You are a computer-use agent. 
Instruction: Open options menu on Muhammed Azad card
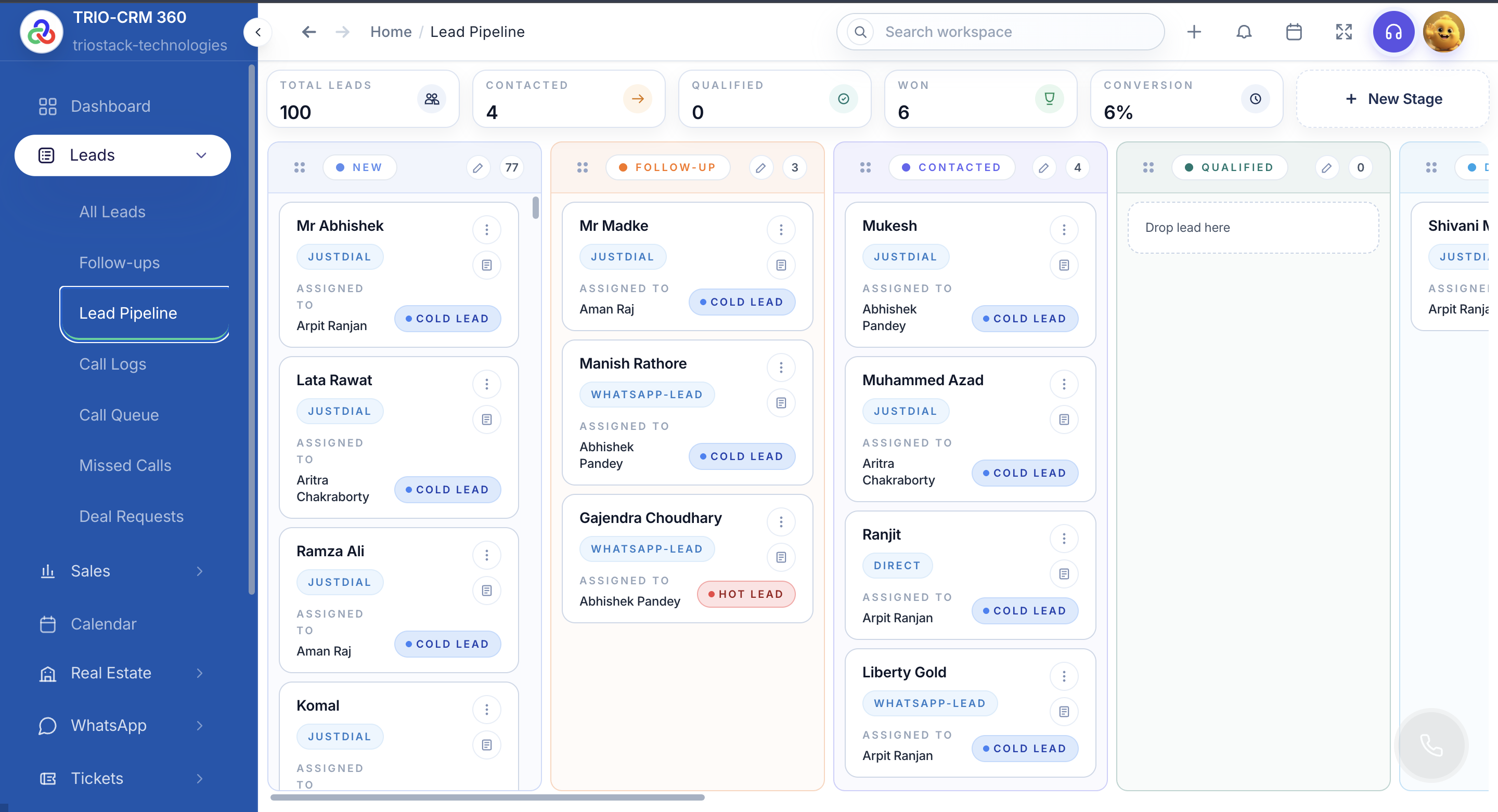[1064, 384]
